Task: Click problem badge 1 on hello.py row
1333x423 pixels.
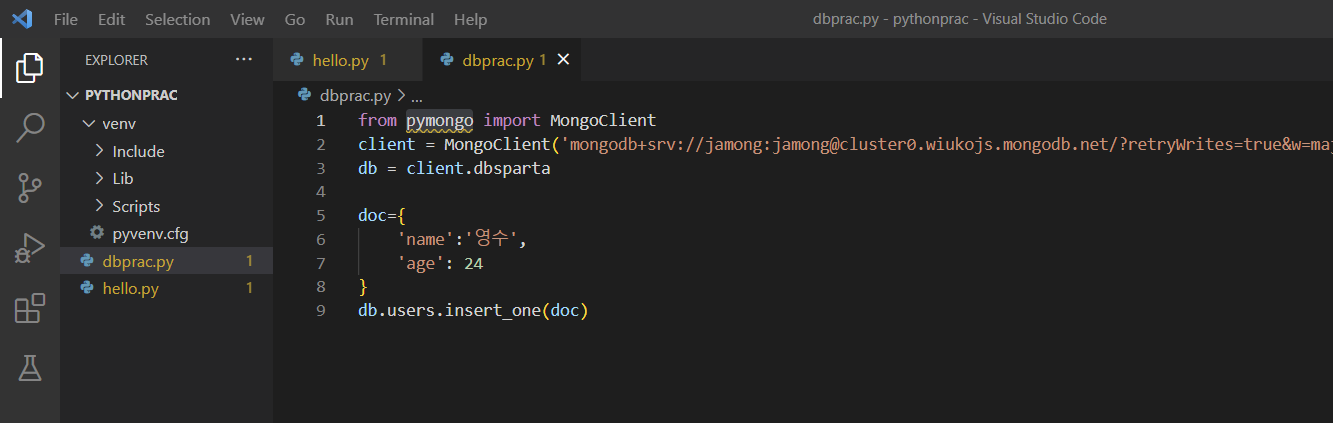Action: 249,288
